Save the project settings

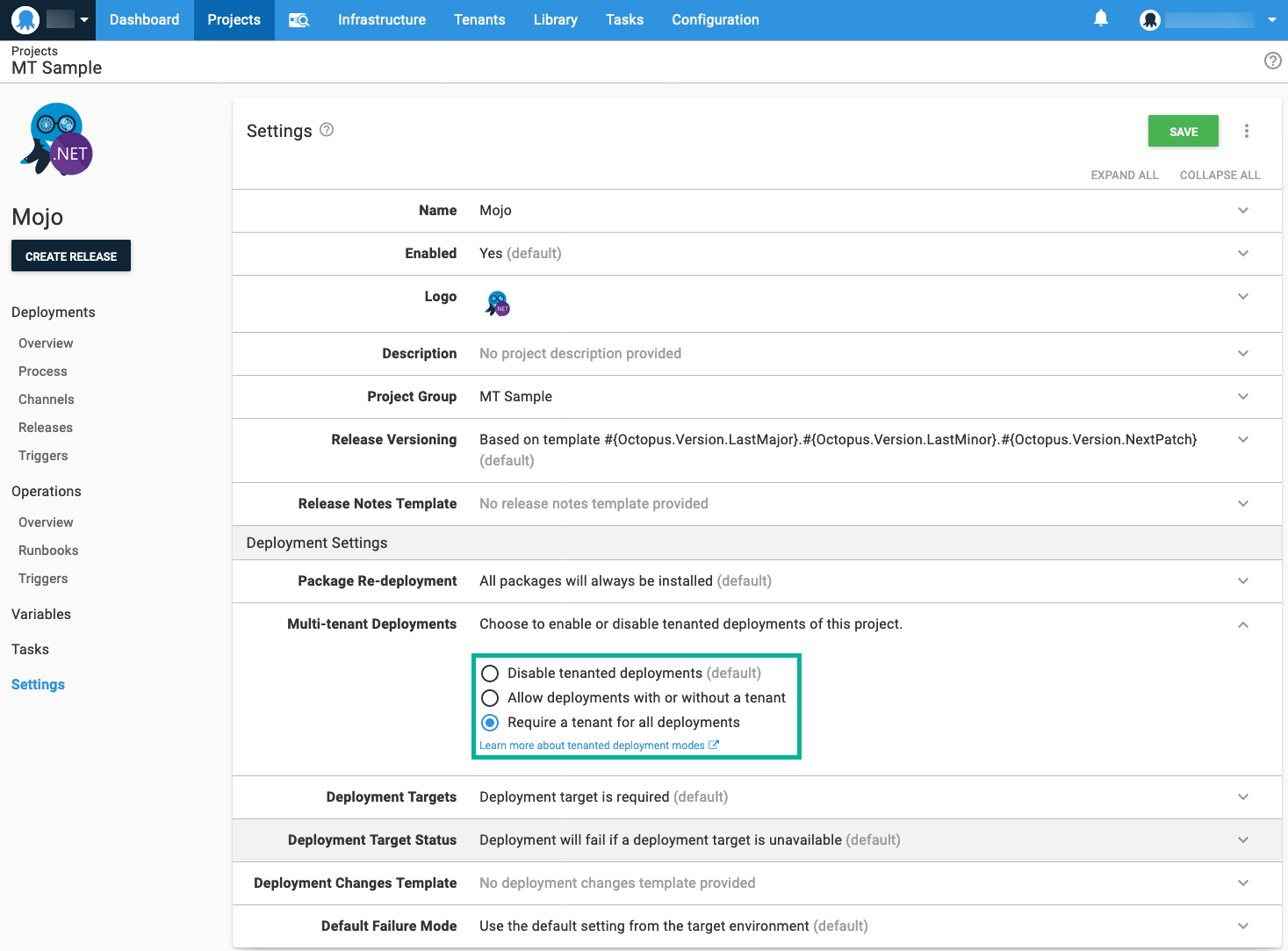click(1184, 132)
